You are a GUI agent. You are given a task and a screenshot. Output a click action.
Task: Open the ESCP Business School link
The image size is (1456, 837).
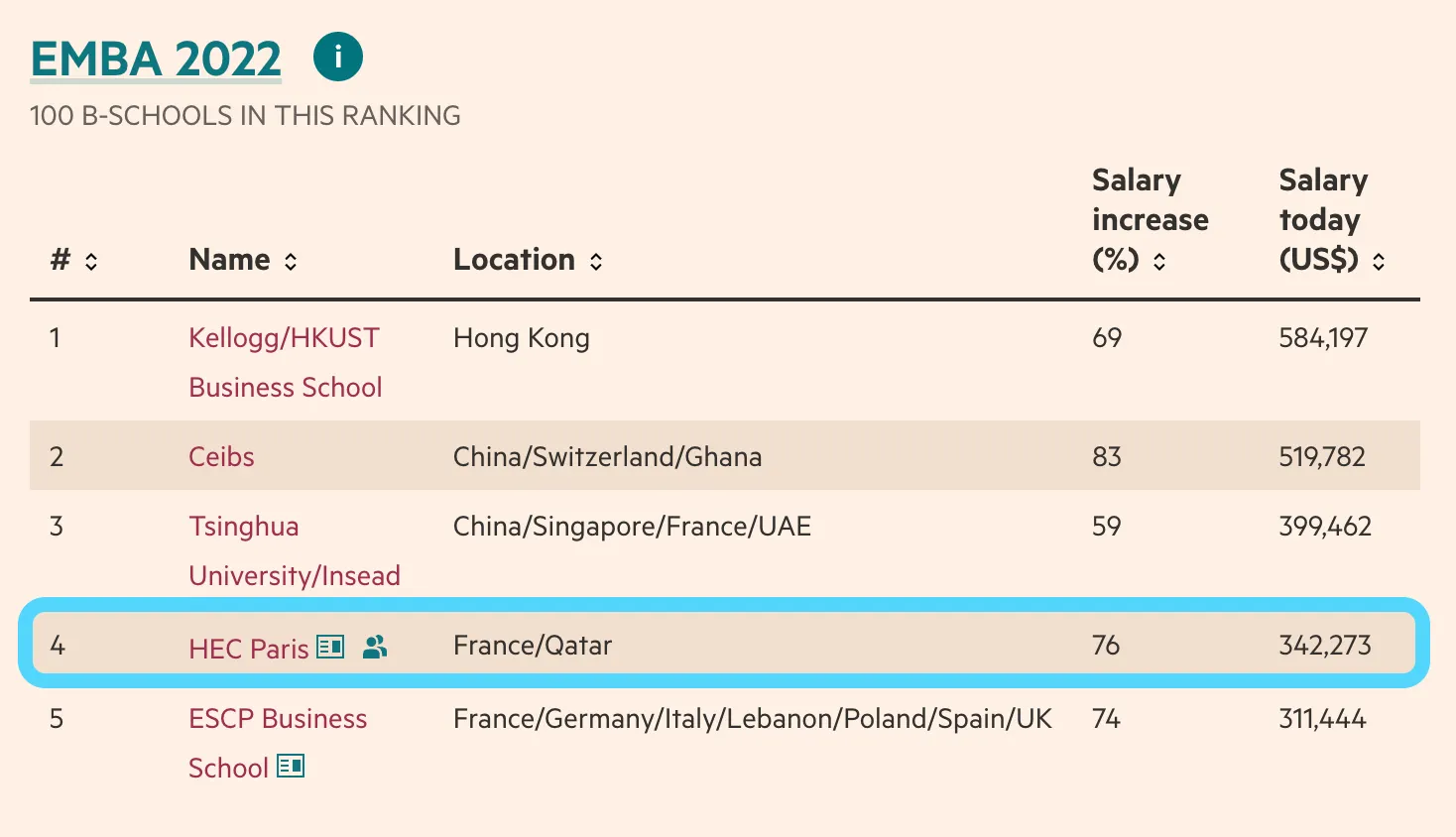click(x=278, y=719)
